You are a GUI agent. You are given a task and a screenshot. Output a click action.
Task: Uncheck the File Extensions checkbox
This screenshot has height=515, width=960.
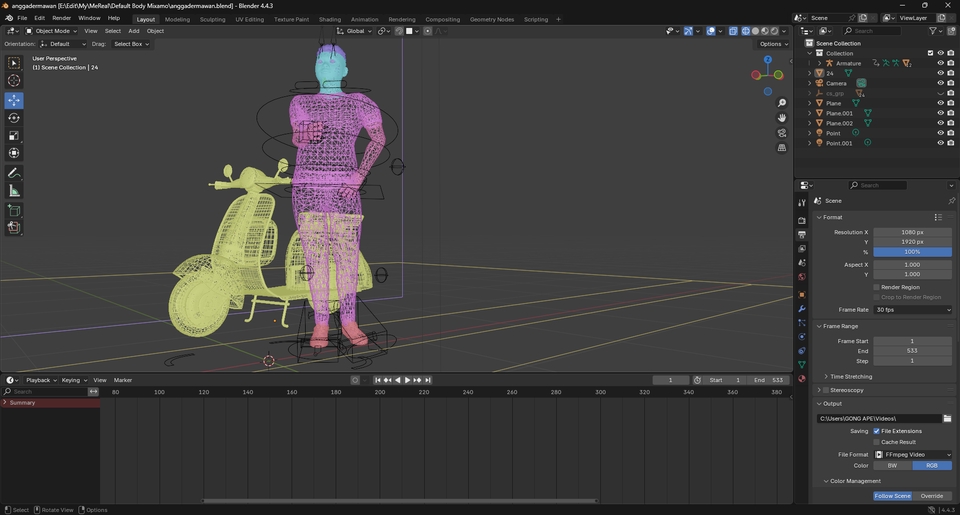pyautogui.click(x=877, y=431)
